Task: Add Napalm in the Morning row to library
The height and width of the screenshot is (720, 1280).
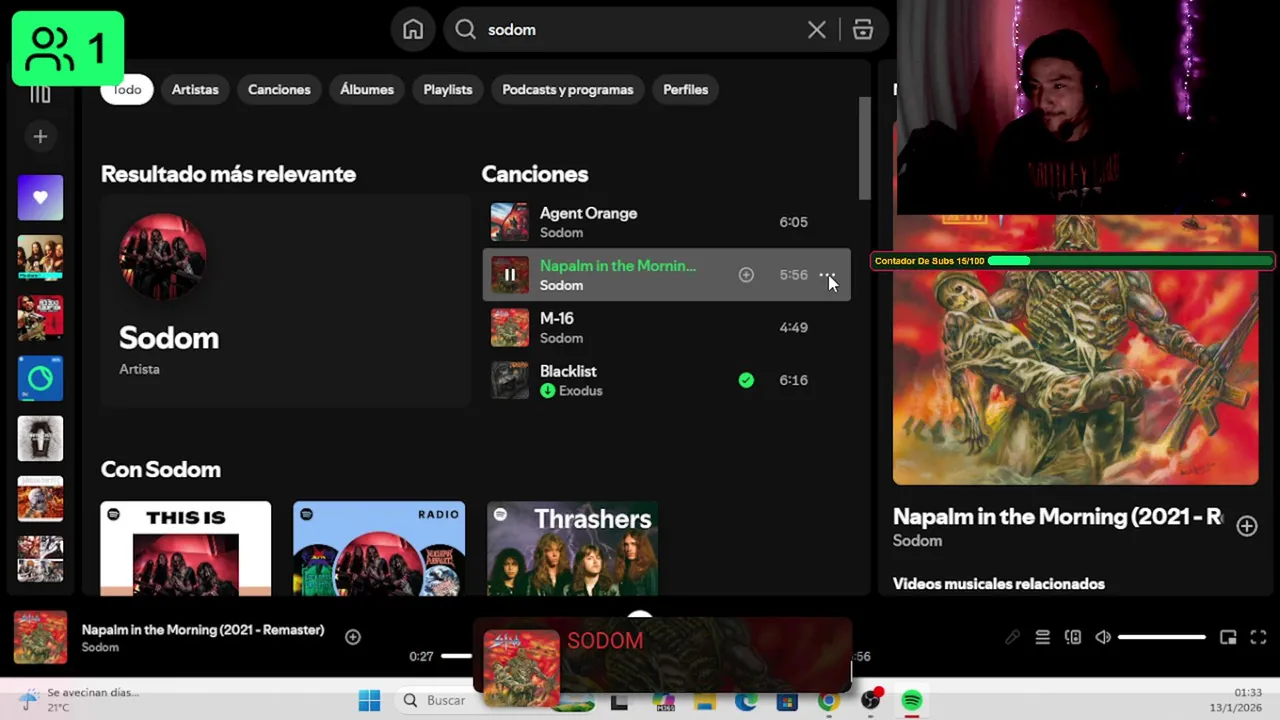Action: click(x=746, y=275)
